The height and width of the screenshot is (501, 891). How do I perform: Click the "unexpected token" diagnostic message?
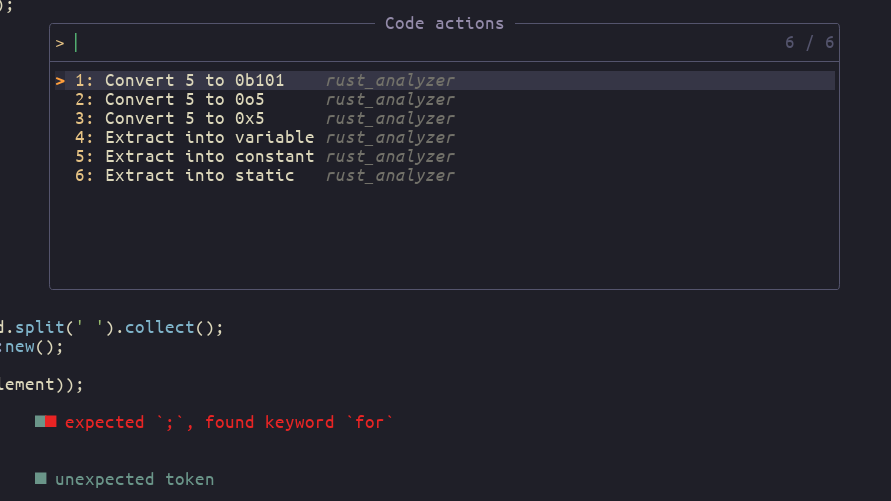pyautogui.click(x=134, y=479)
